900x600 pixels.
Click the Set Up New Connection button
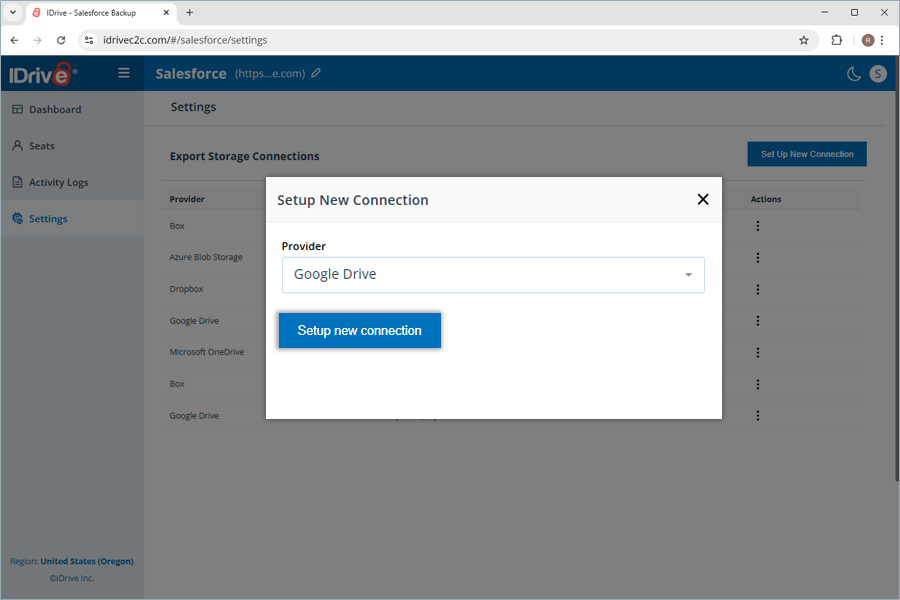tap(807, 154)
